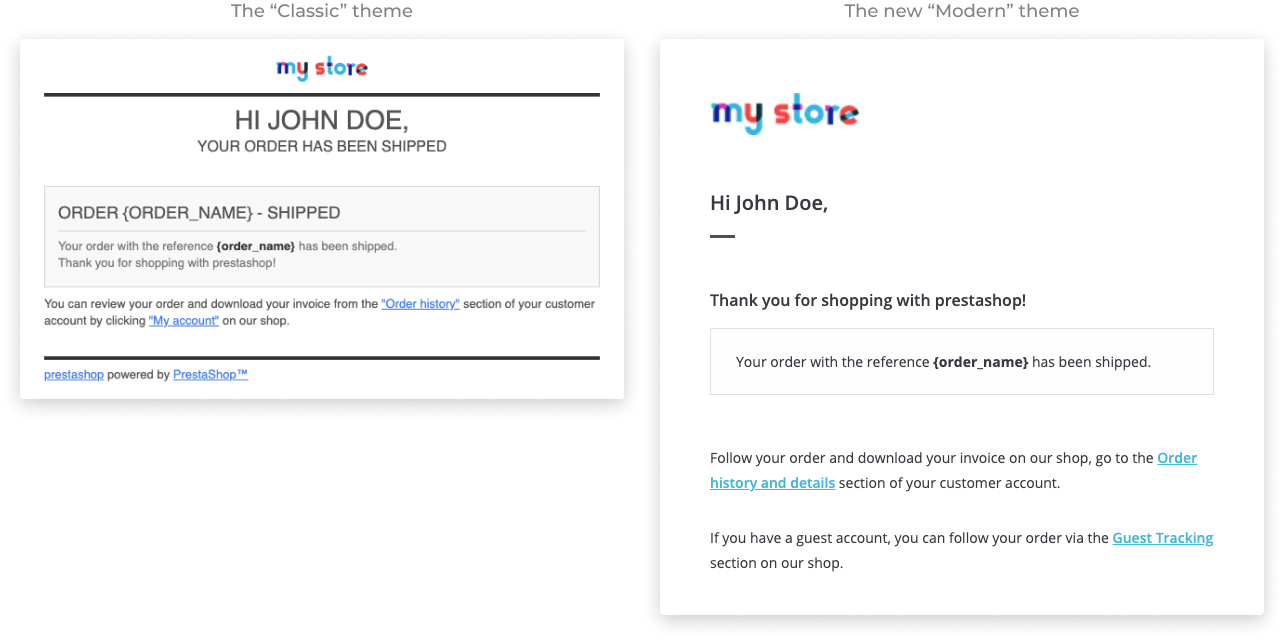Click the modern order reference message box

coord(962,361)
